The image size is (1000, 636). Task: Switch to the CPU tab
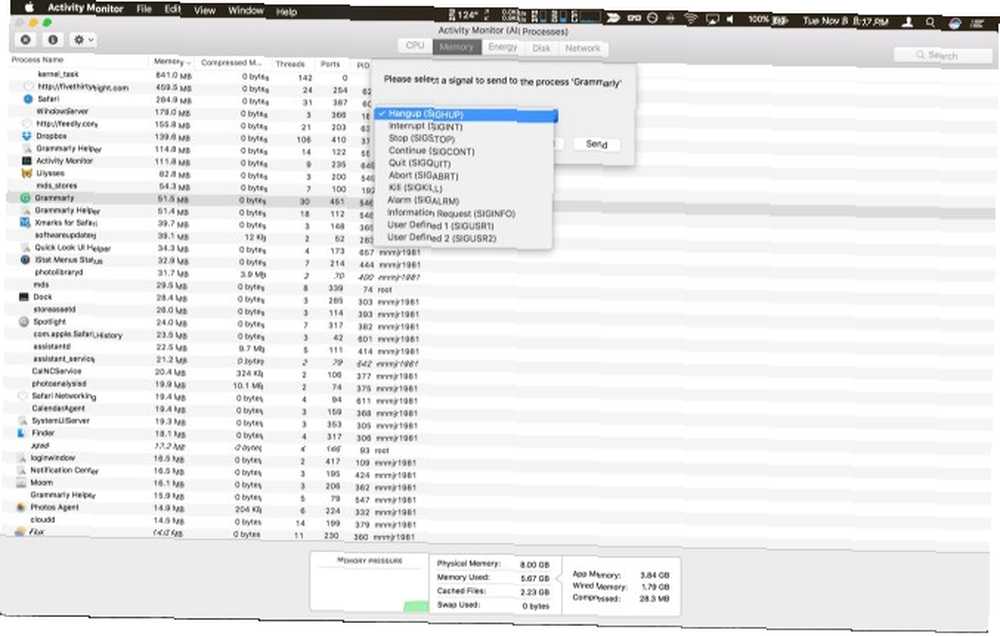(415, 45)
